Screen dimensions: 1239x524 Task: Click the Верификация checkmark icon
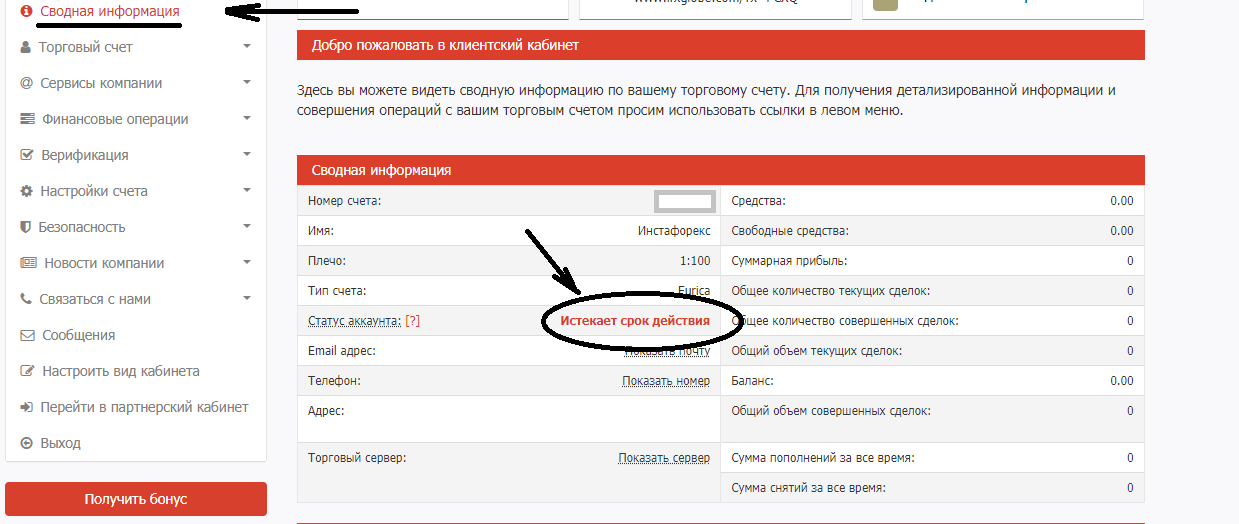[x=27, y=155]
